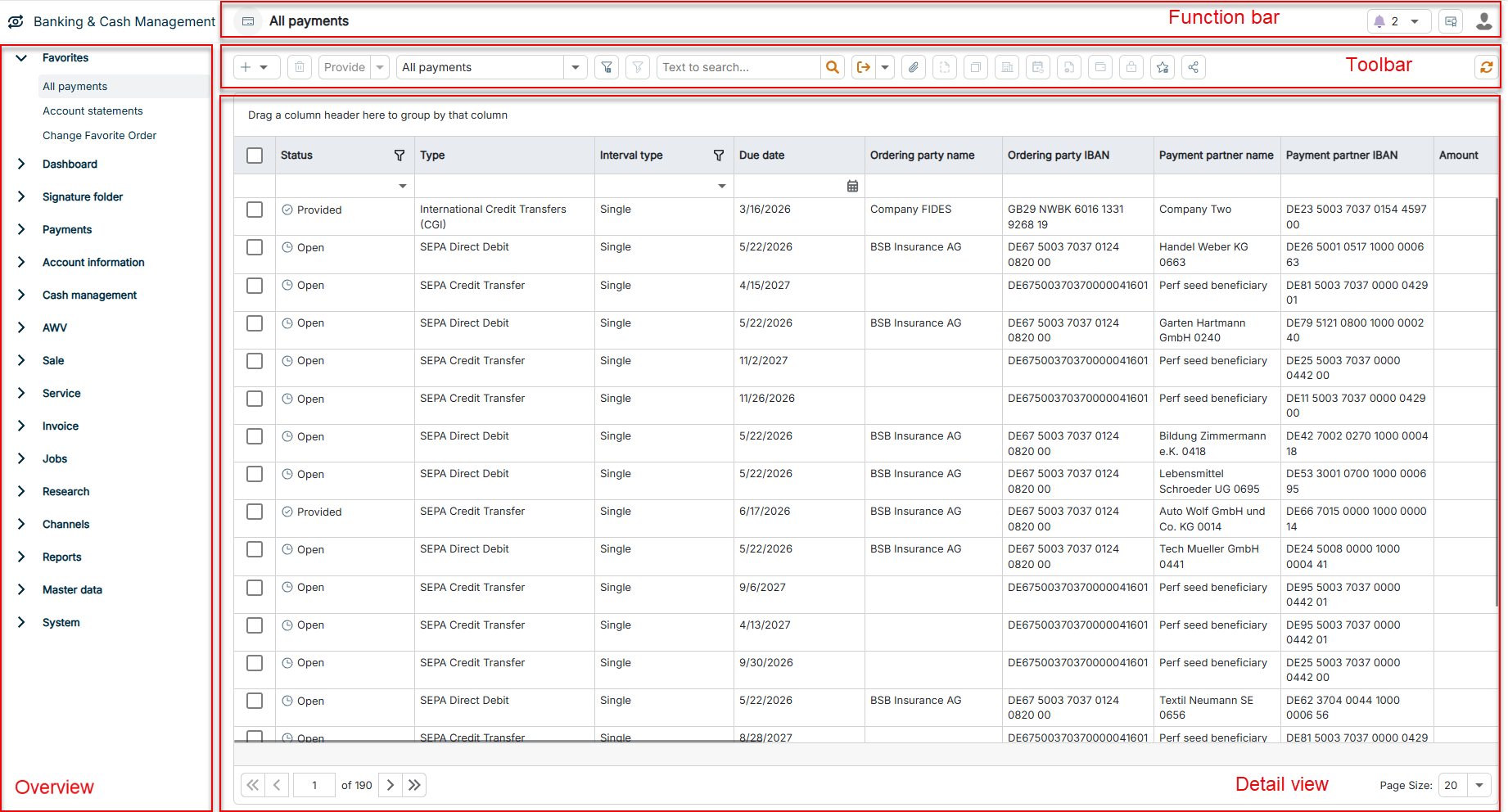Expand the Signature folder menu
The height and width of the screenshot is (812, 1508).
pyautogui.click(x=21, y=196)
